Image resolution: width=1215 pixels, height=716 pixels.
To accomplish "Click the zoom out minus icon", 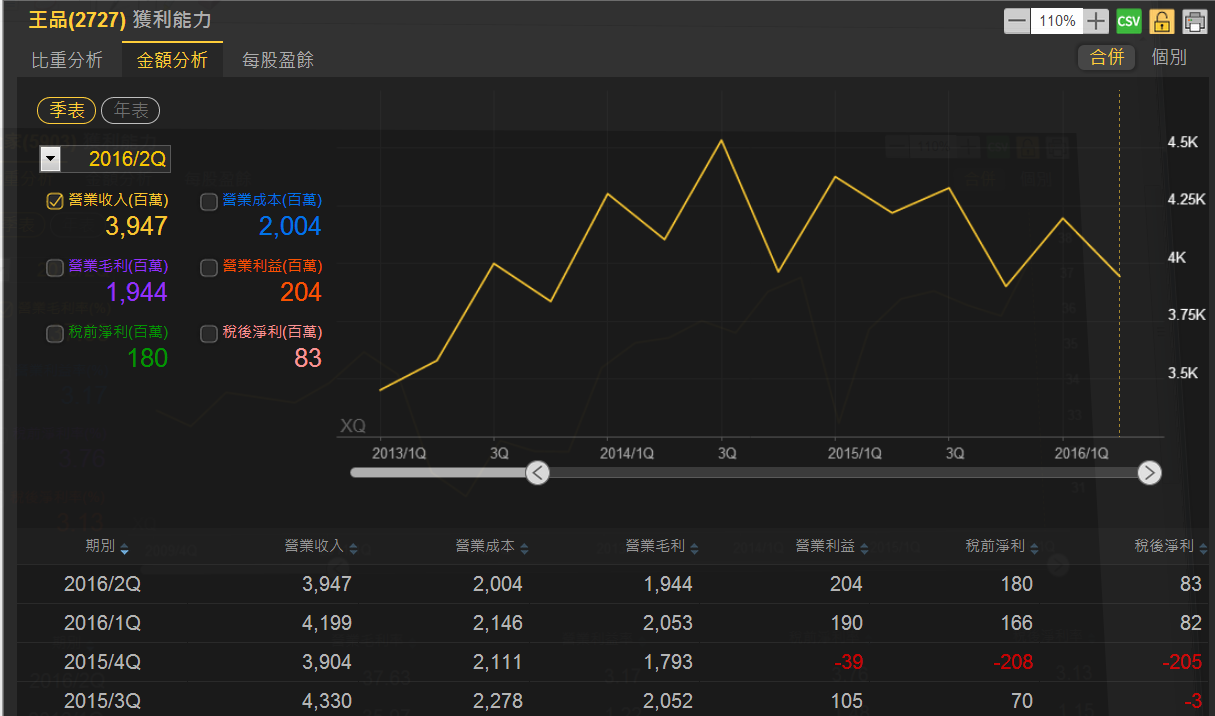I will point(1016,21).
